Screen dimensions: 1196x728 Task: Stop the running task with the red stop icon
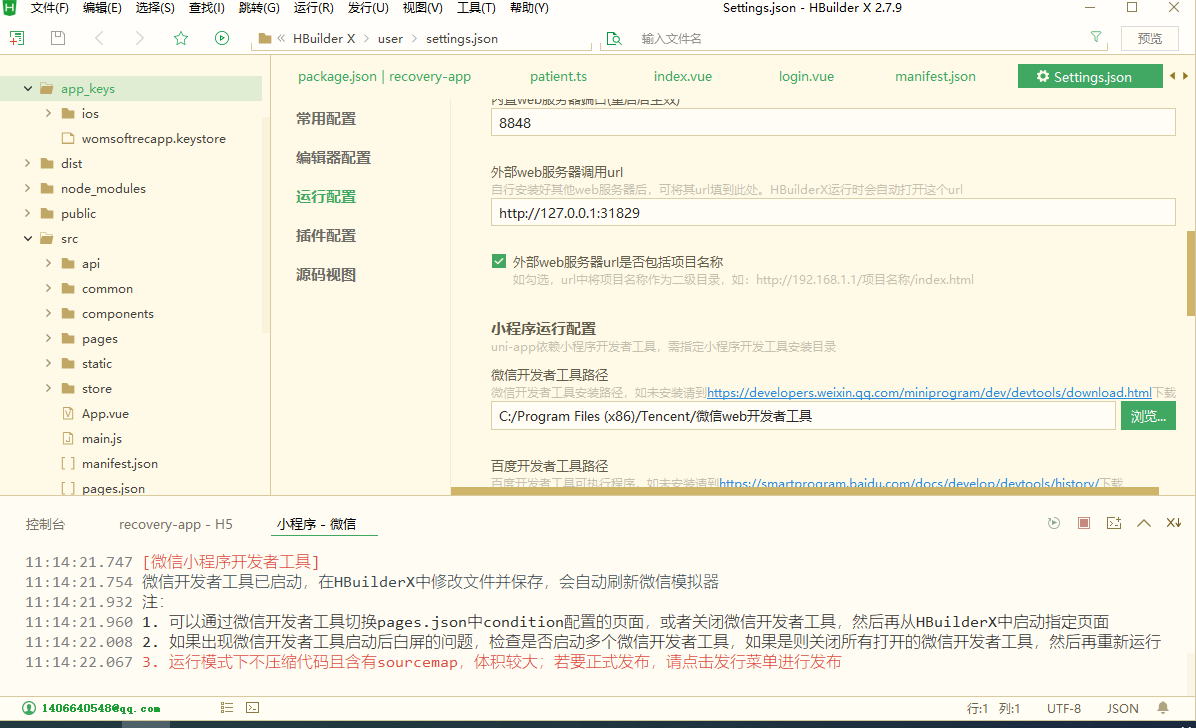[1084, 523]
